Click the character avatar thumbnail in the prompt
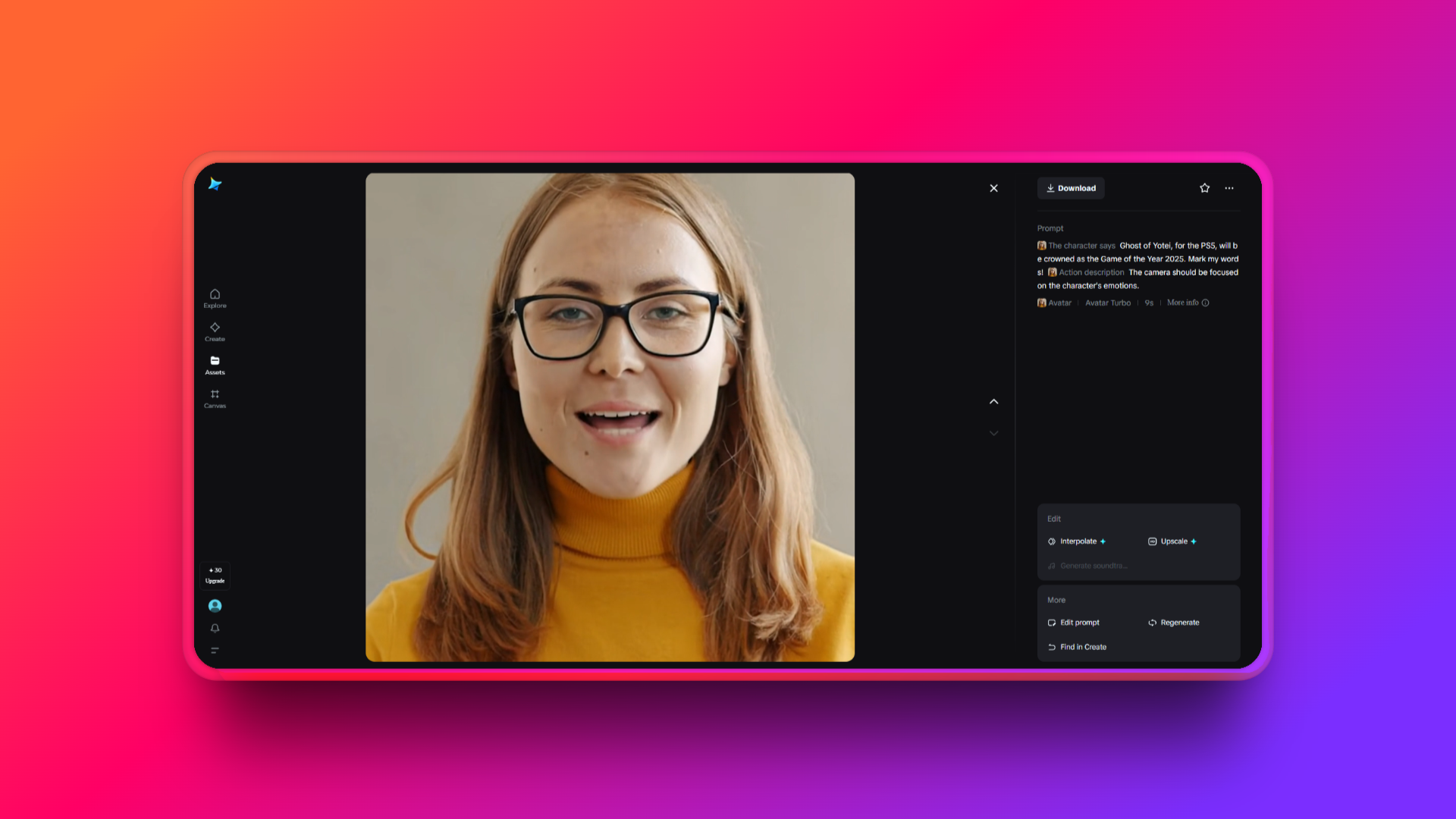This screenshot has width=1456, height=819. (1041, 245)
